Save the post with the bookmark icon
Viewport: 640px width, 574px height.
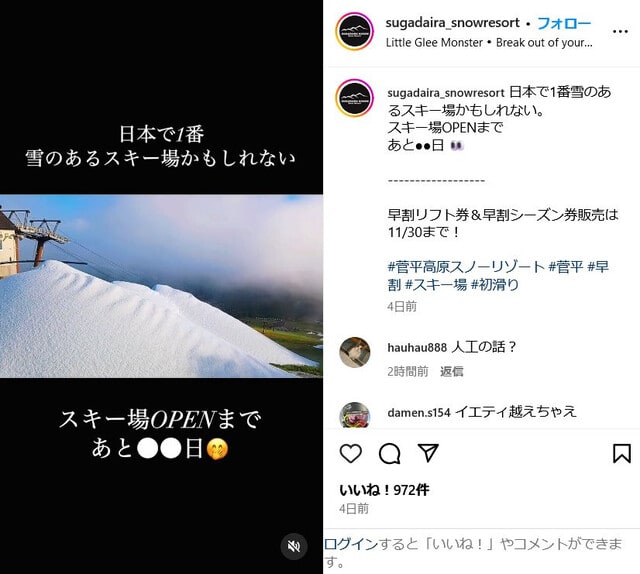coord(622,453)
